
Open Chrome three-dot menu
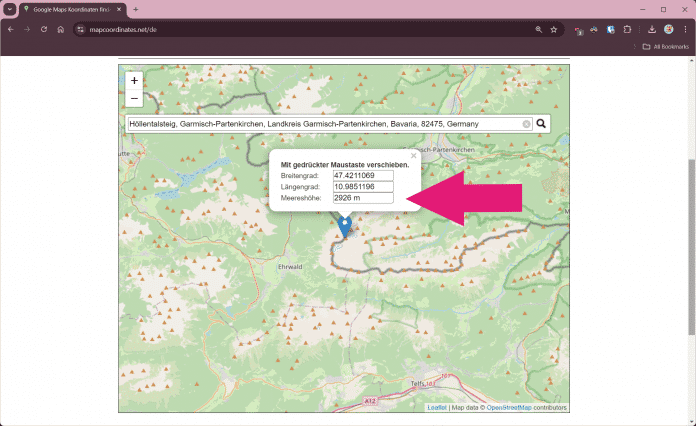(685, 29)
